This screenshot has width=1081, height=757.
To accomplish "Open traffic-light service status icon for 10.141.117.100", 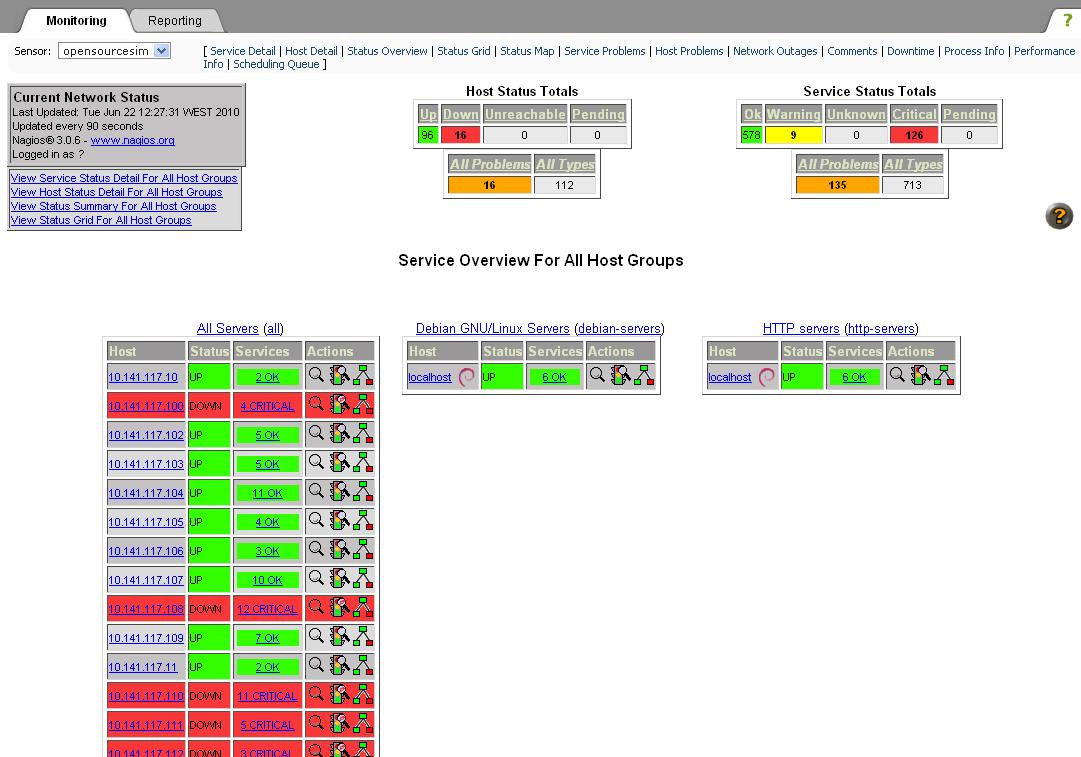I will [x=339, y=404].
